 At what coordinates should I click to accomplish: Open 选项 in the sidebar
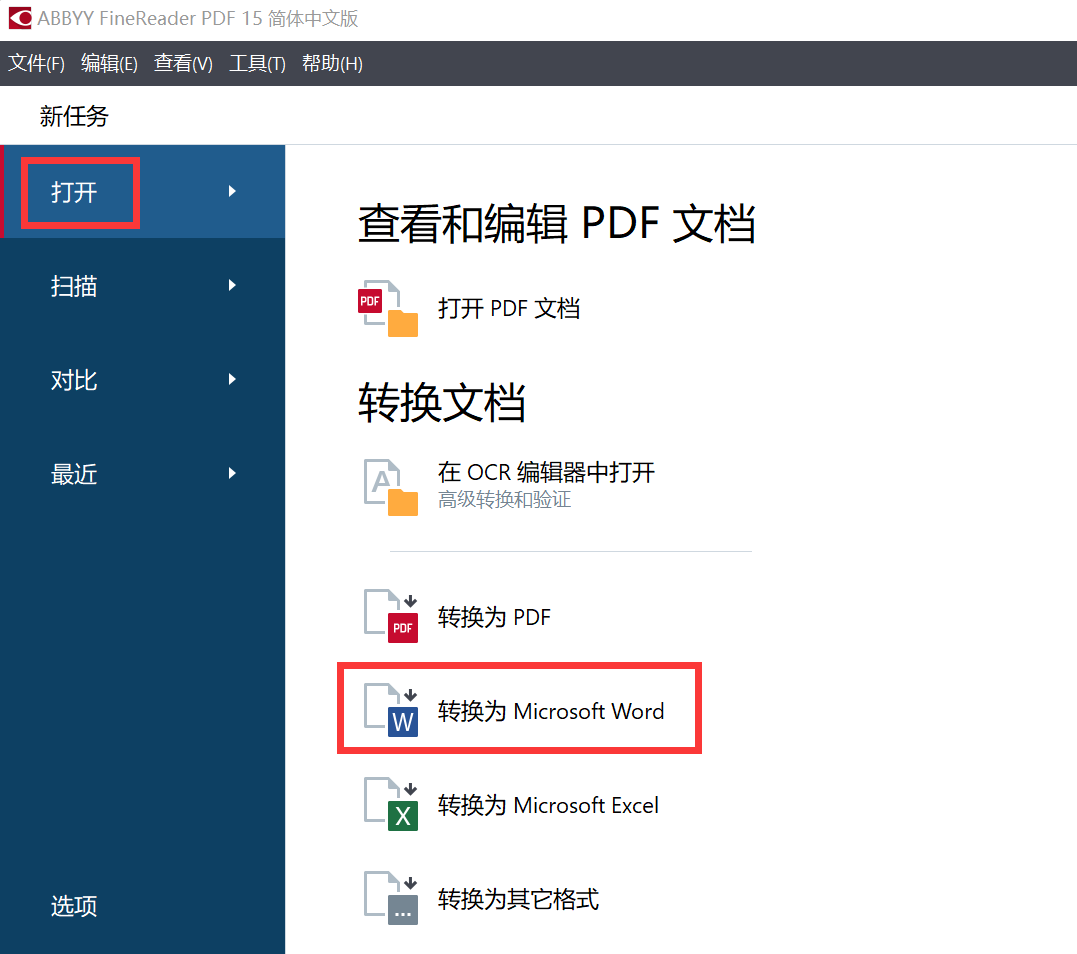pyautogui.click(x=74, y=906)
